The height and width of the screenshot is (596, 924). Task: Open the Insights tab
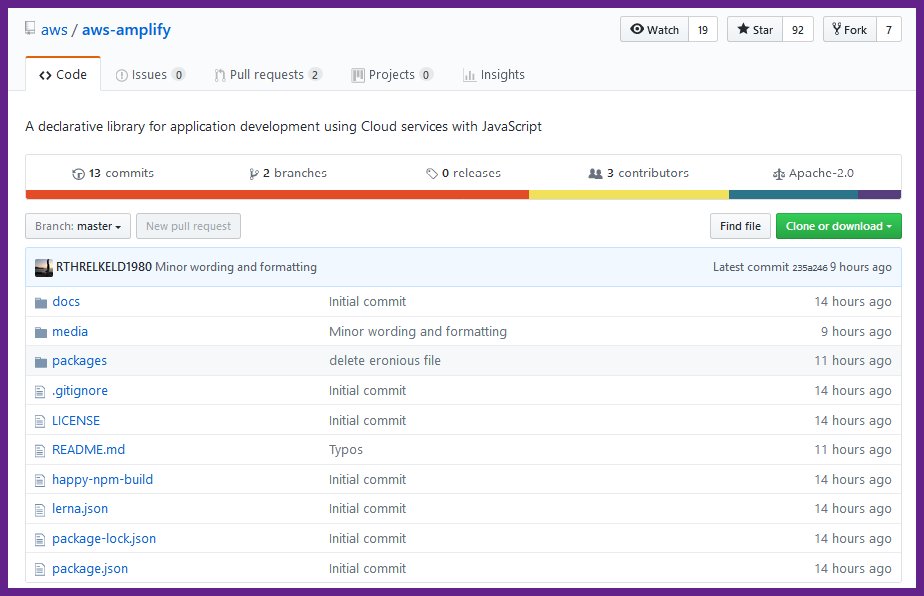click(494, 75)
